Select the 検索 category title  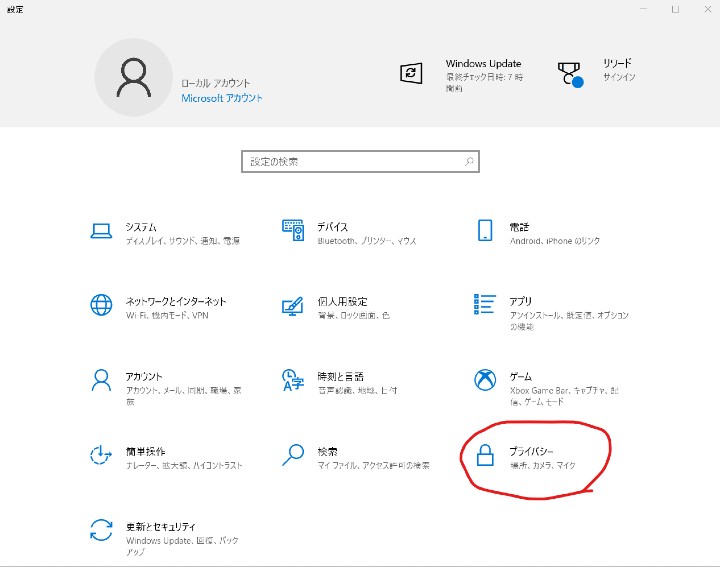327,451
